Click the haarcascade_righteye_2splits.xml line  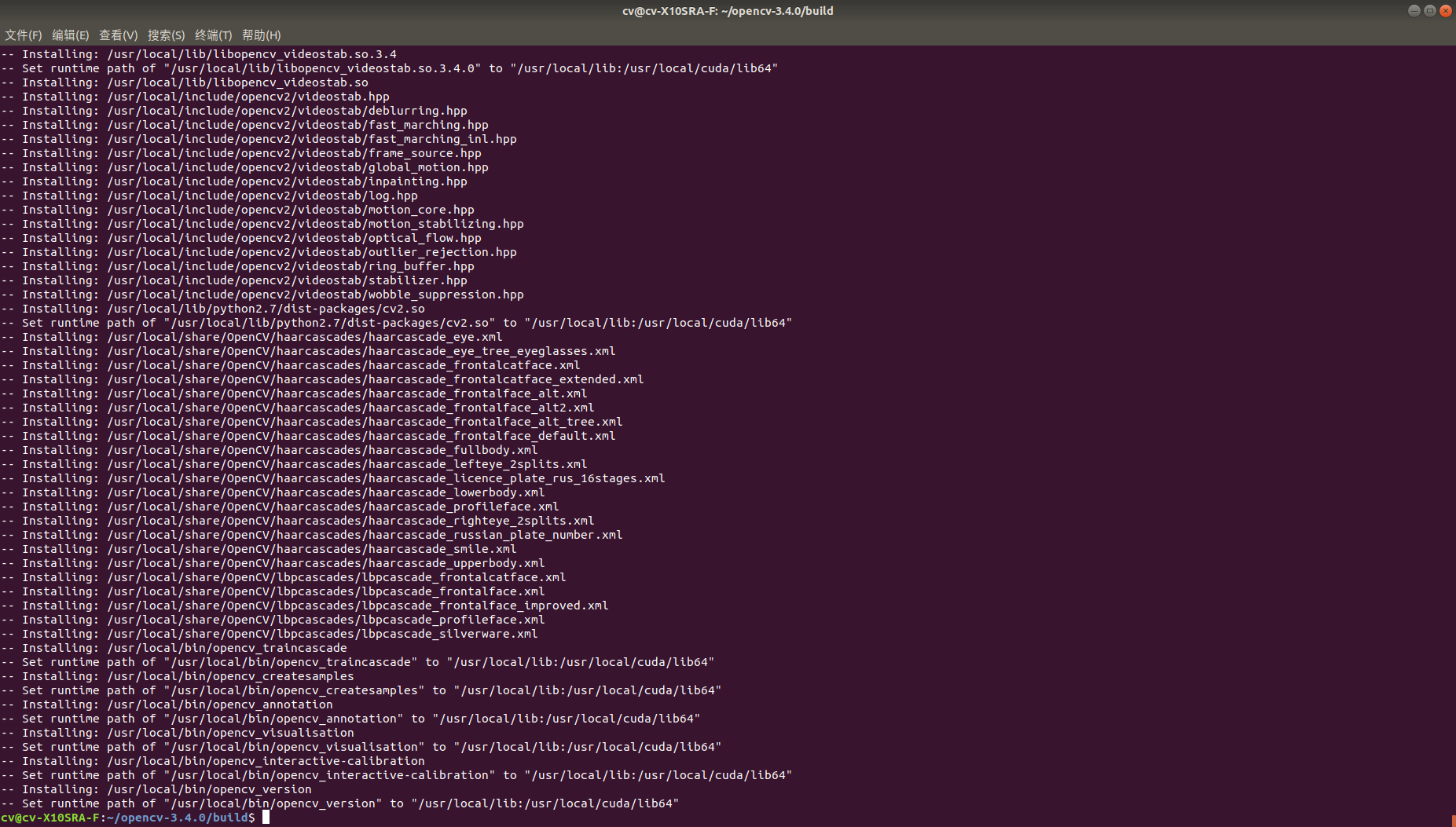298,521
